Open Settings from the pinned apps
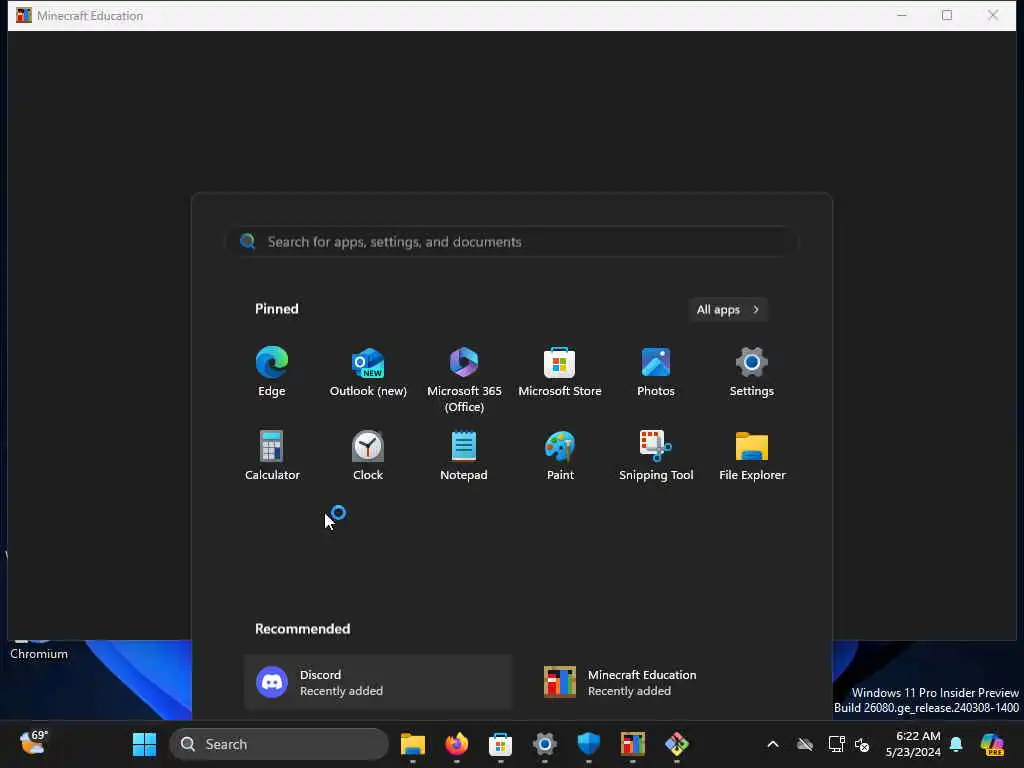Image resolution: width=1024 pixels, height=768 pixels. tap(752, 372)
